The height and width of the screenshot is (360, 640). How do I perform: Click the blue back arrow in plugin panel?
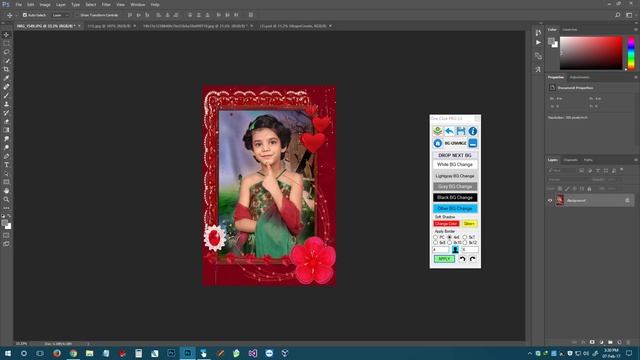tap(449, 131)
